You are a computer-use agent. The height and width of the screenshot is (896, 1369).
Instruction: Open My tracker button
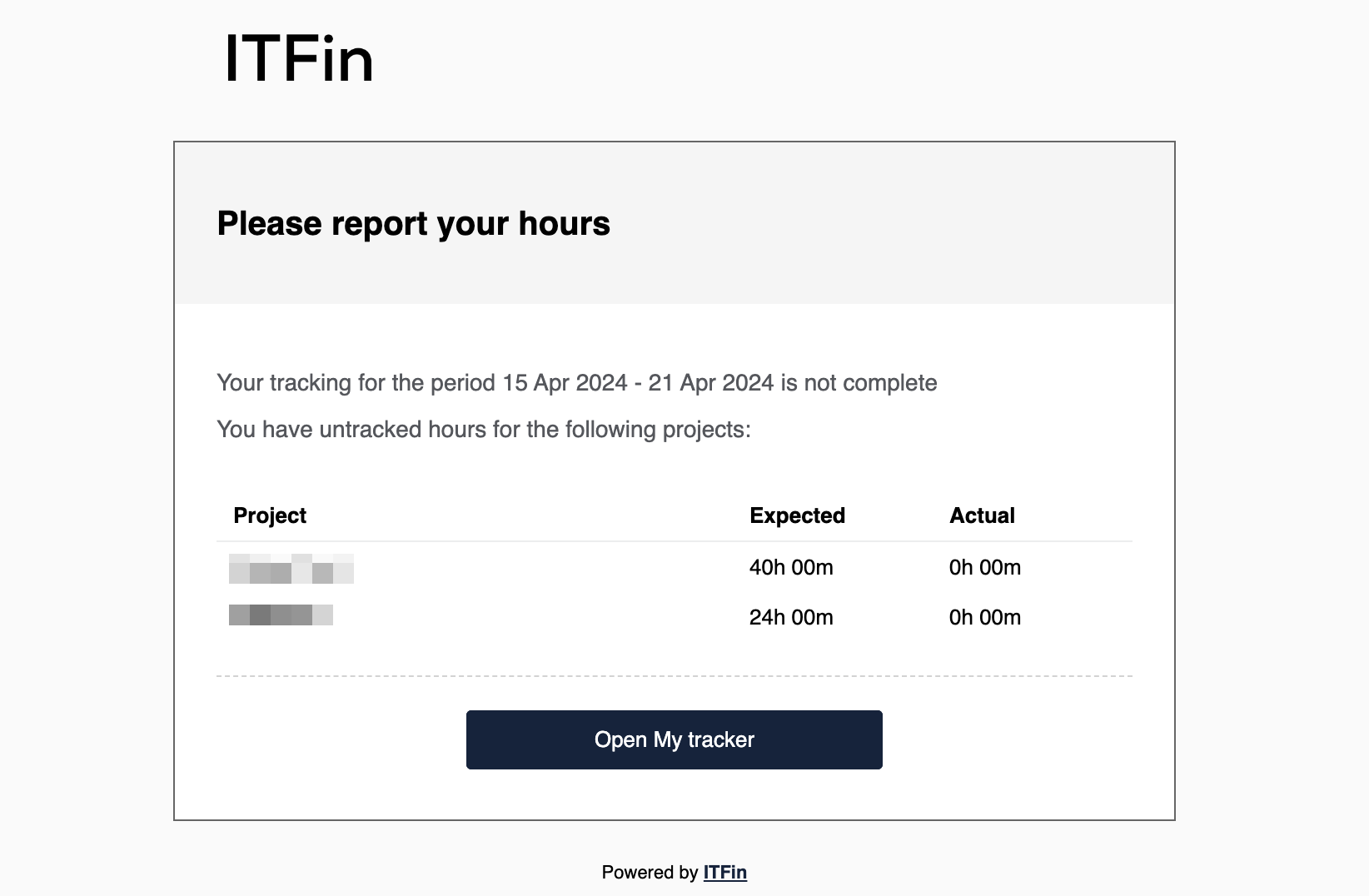(674, 739)
